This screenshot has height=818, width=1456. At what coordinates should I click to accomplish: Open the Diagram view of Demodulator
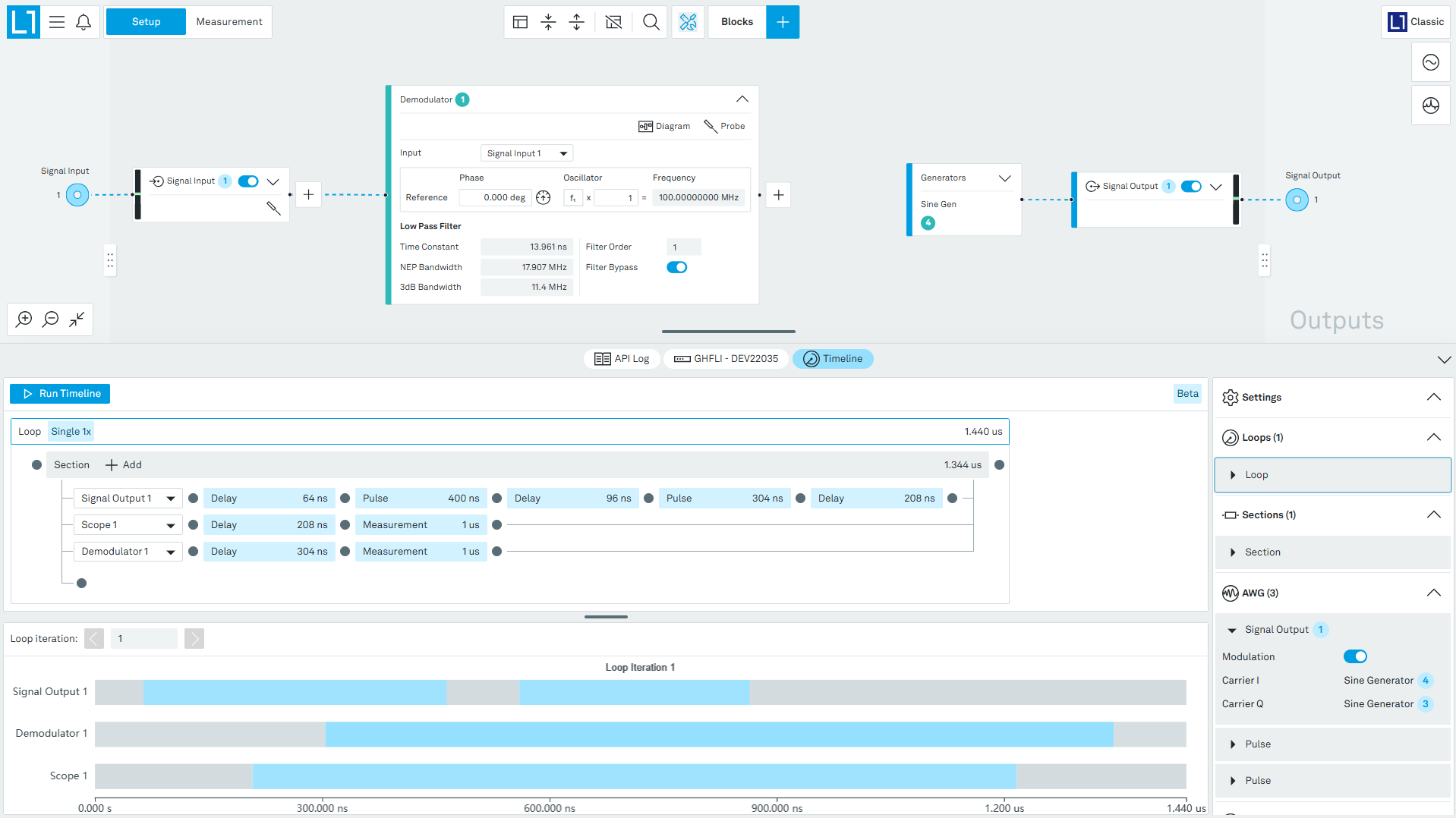(x=664, y=126)
